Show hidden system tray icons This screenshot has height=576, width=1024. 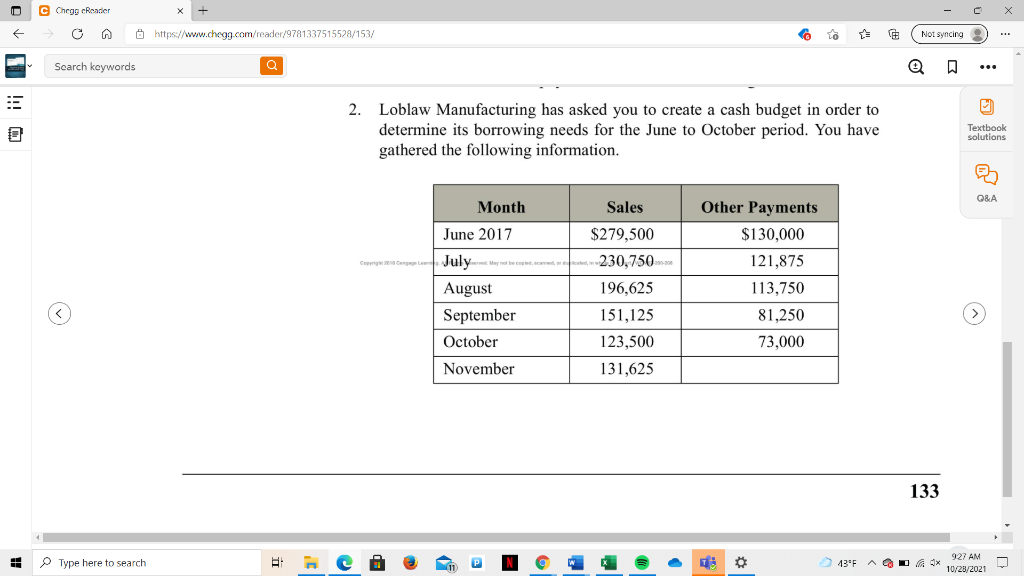(871, 563)
